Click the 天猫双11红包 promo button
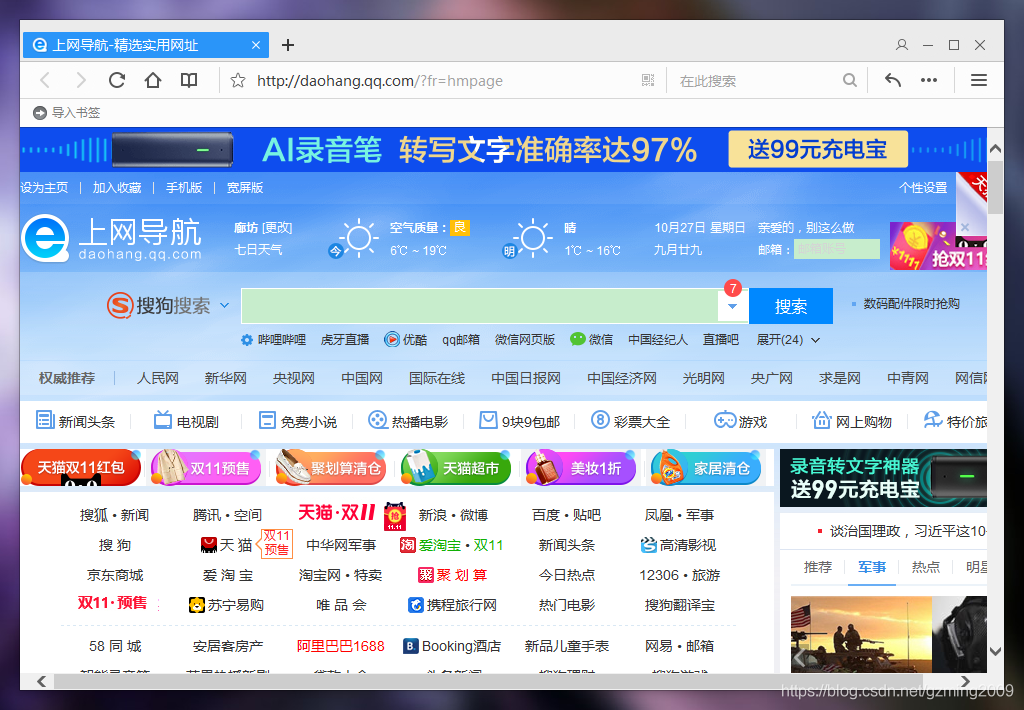Image resolution: width=1024 pixels, height=710 pixels. [x=81, y=468]
